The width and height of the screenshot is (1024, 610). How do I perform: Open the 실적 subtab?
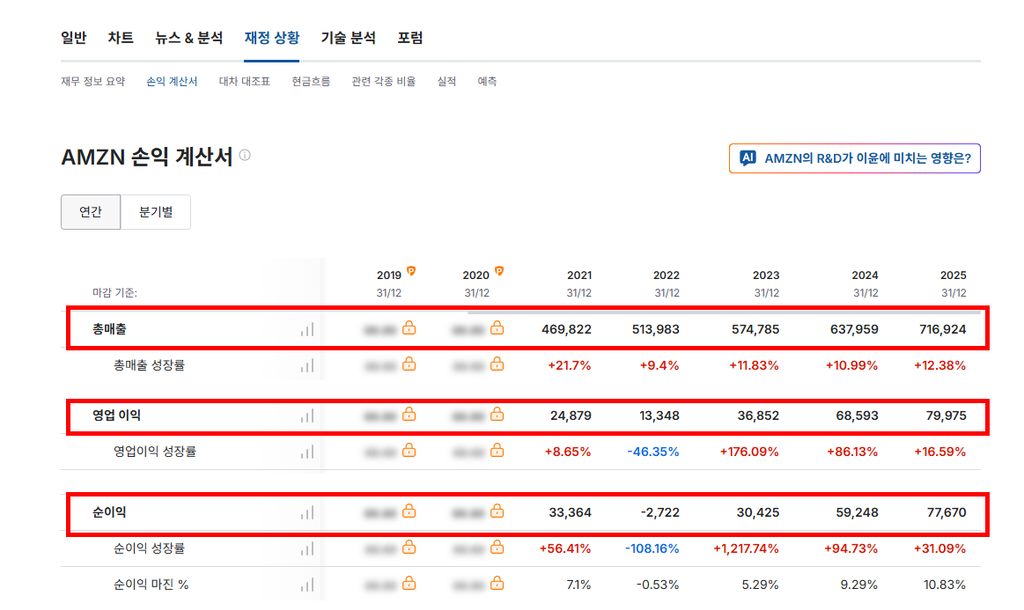pyautogui.click(x=447, y=82)
